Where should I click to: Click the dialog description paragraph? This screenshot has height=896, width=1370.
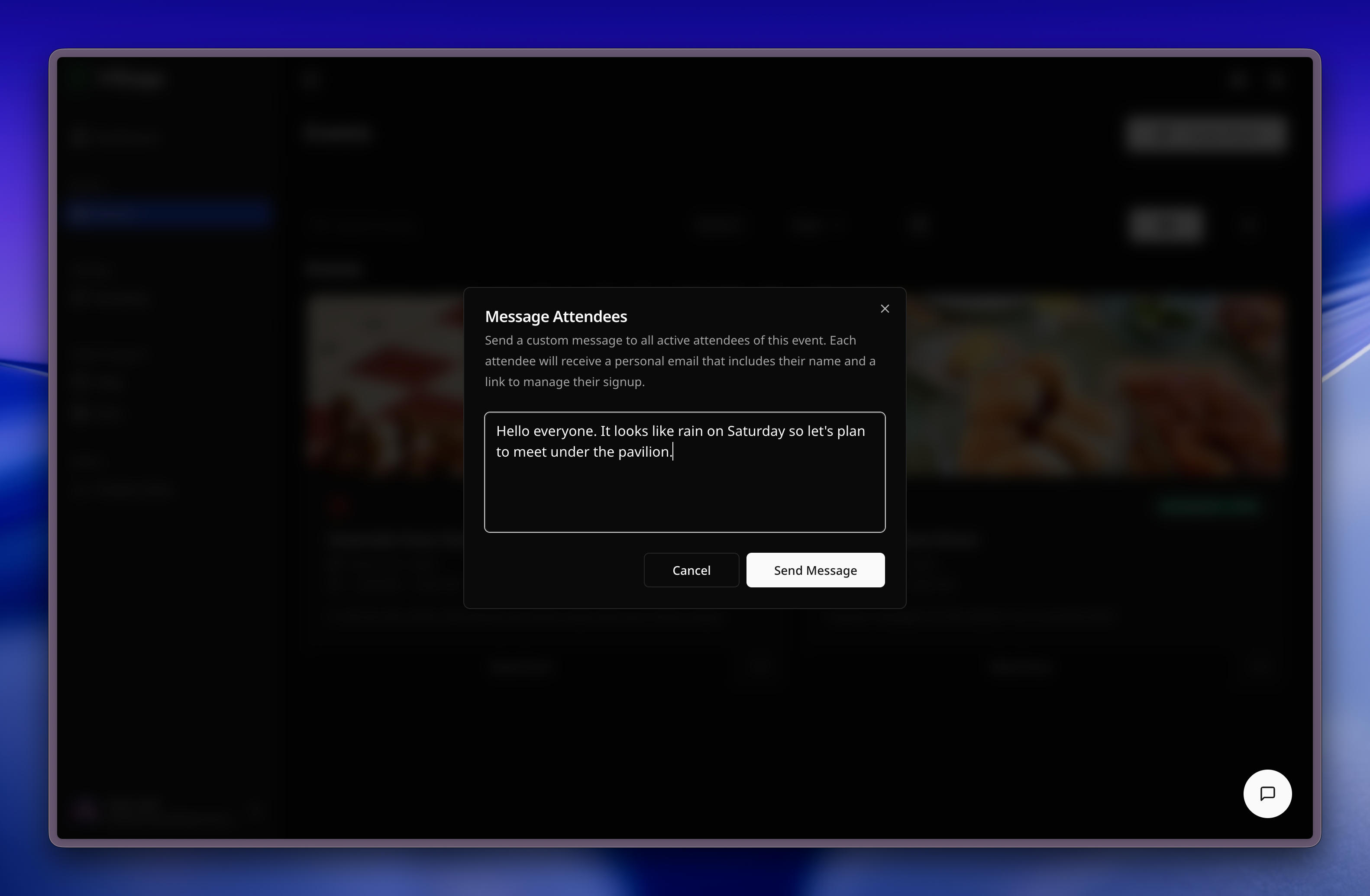coord(679,361)
